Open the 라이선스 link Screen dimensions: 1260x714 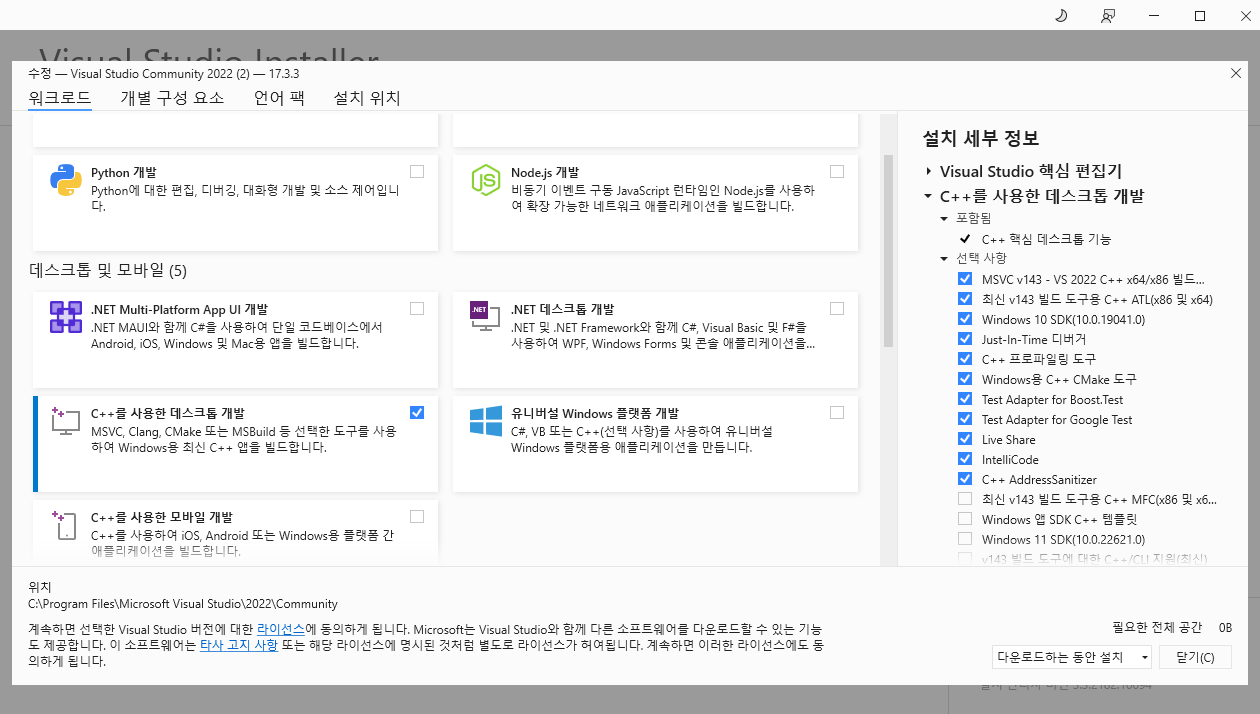pyautogui.click(x=281, y=629)
